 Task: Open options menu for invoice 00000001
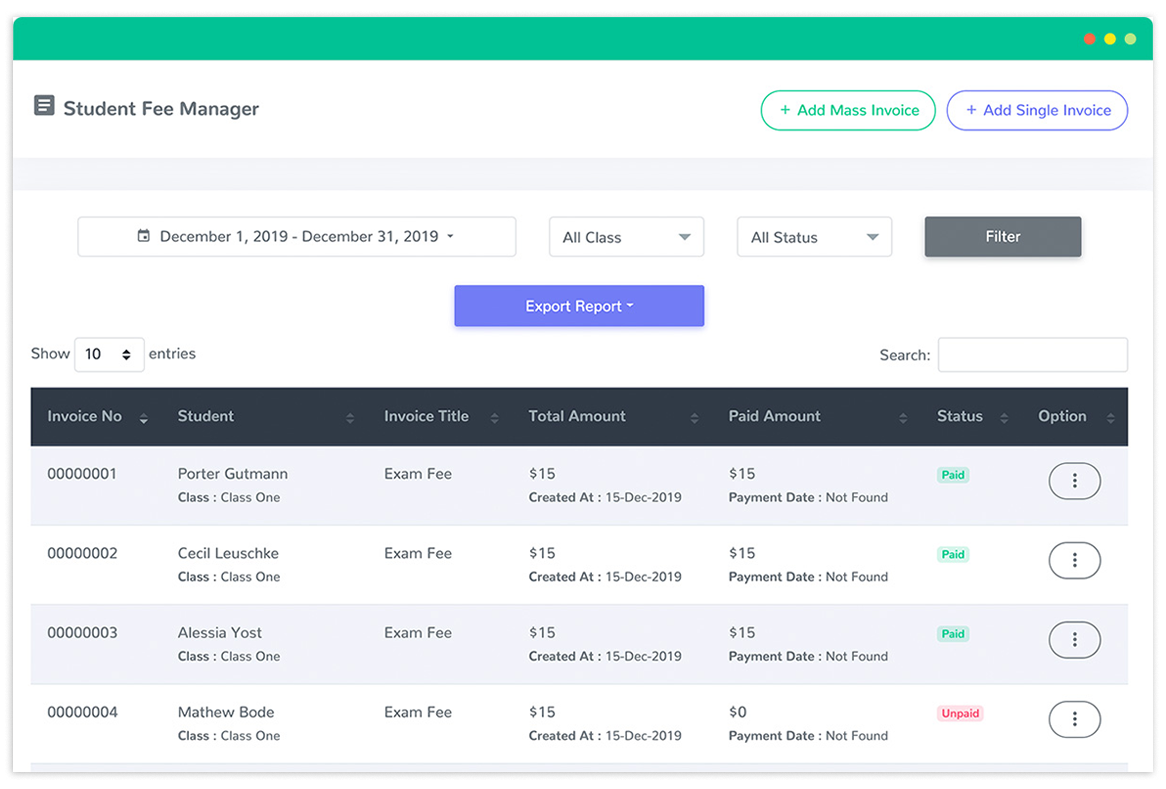[1074, 481]
